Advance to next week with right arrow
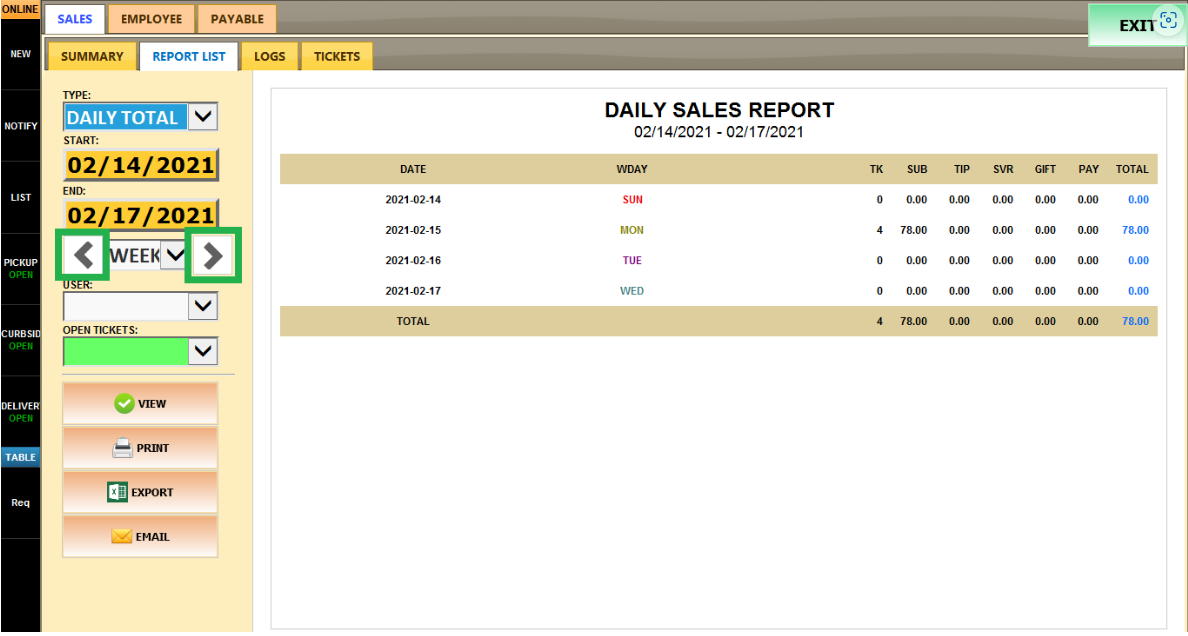 [214, 256]
